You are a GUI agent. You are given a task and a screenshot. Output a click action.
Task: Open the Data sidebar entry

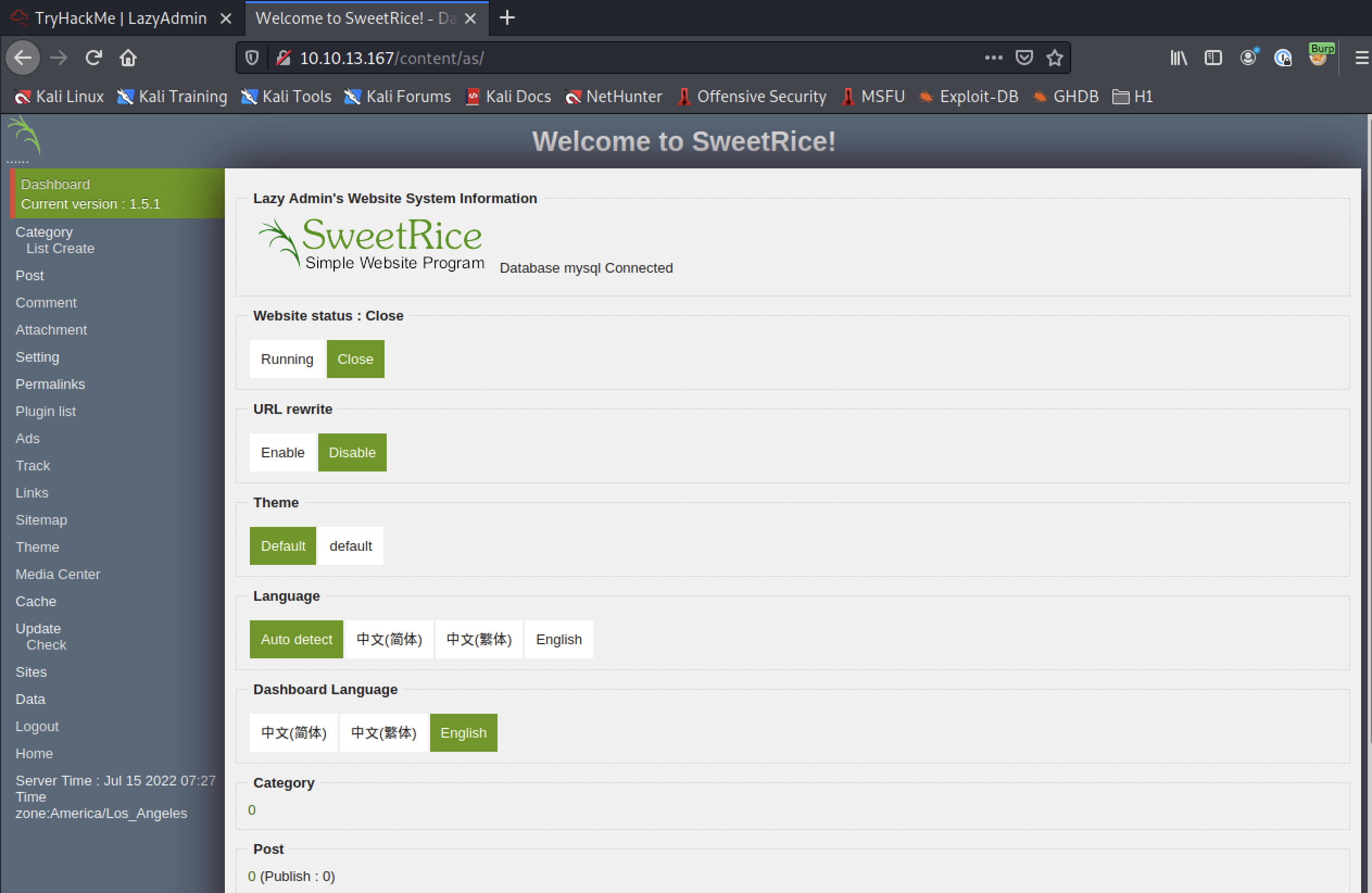point(30,699)
